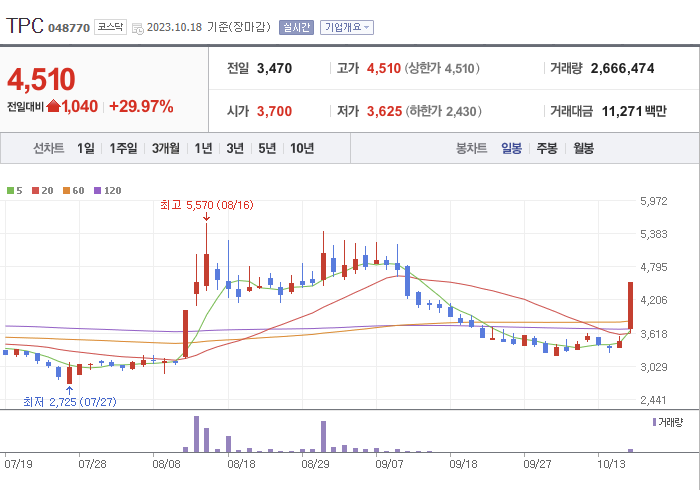
Task: Click the purple 120-day moving average swatch
Action: 97,191
